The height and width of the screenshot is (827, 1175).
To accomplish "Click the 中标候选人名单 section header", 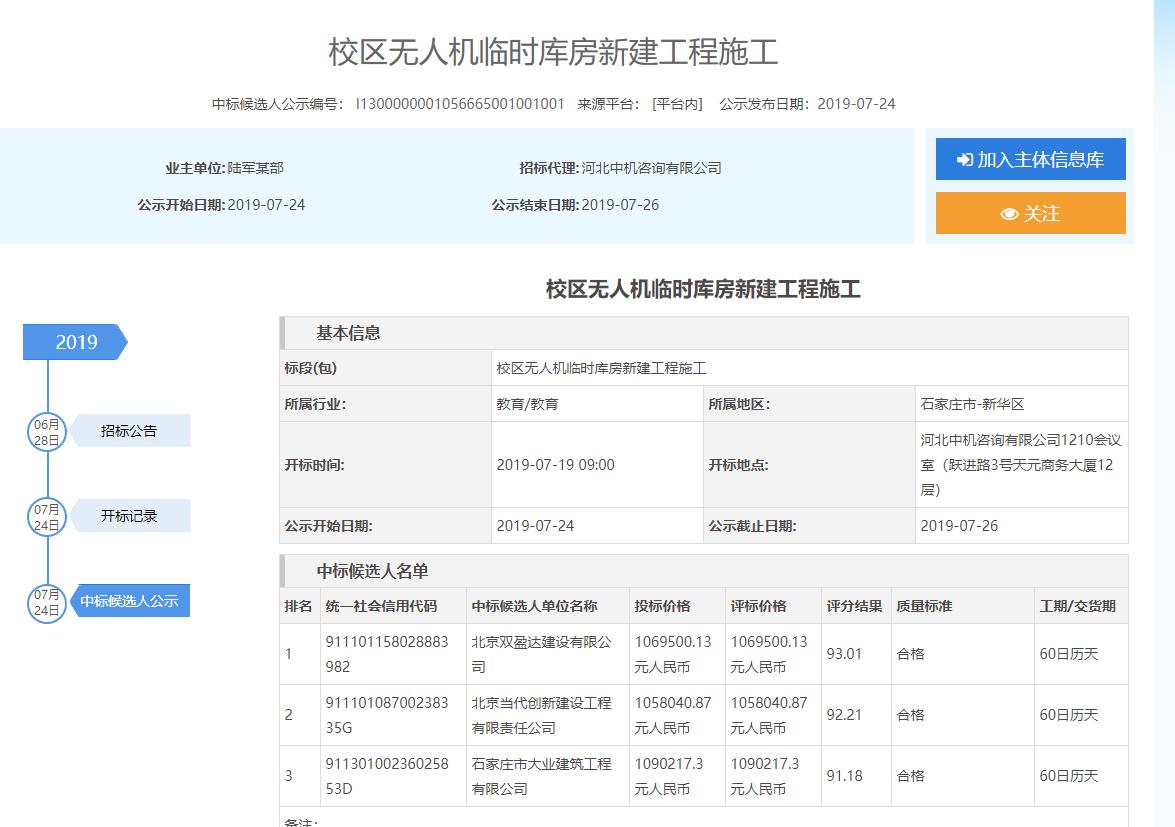I will (372, 571).
